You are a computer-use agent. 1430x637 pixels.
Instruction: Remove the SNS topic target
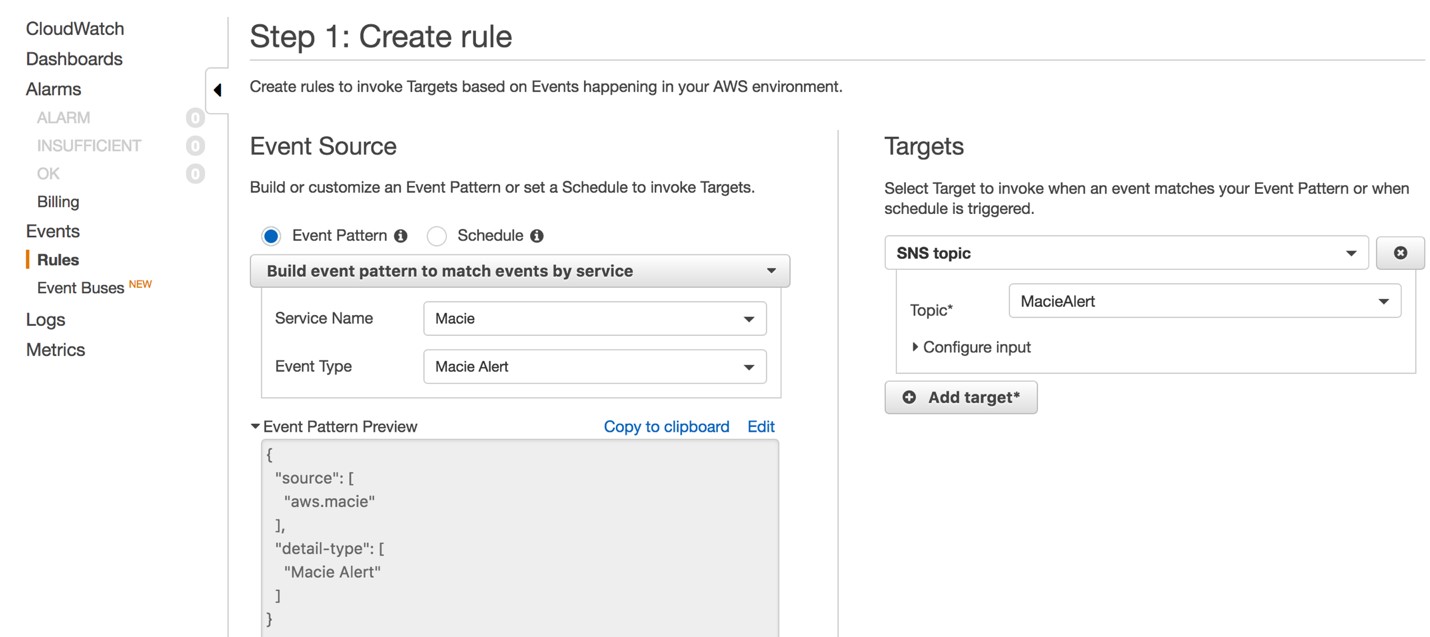(1400, 253)
